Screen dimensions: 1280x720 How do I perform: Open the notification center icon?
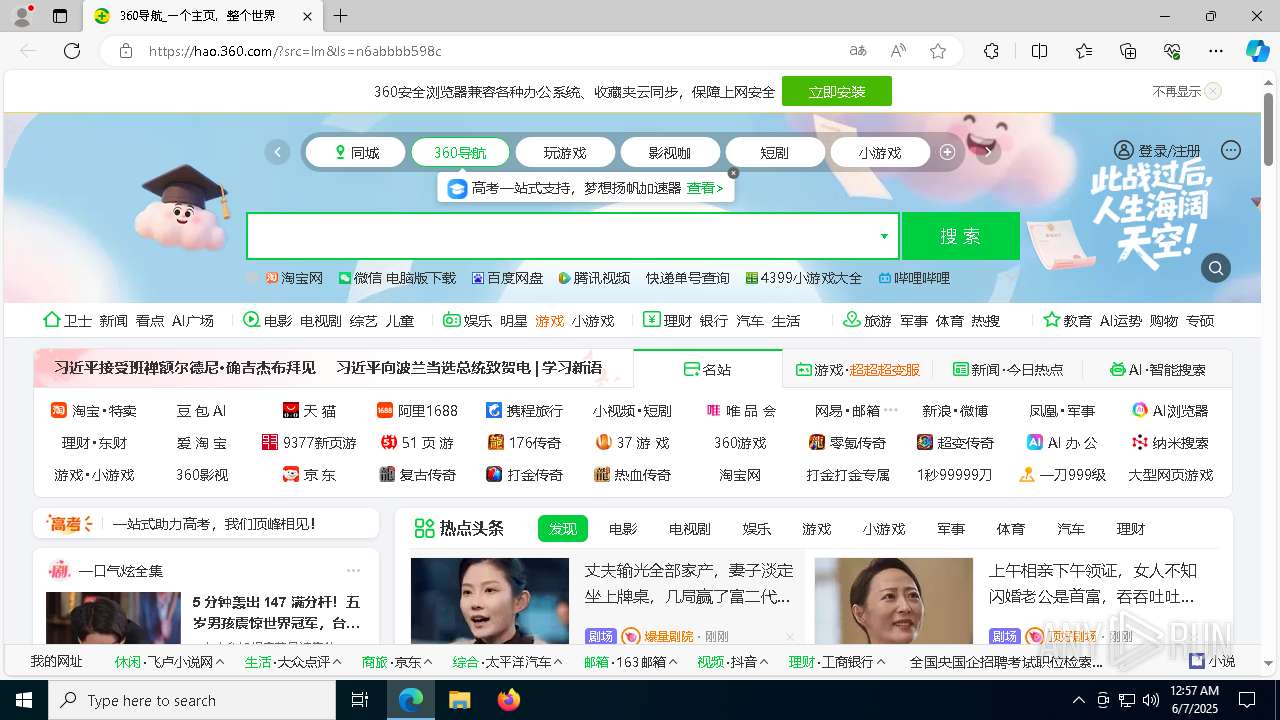point(1247,700)
